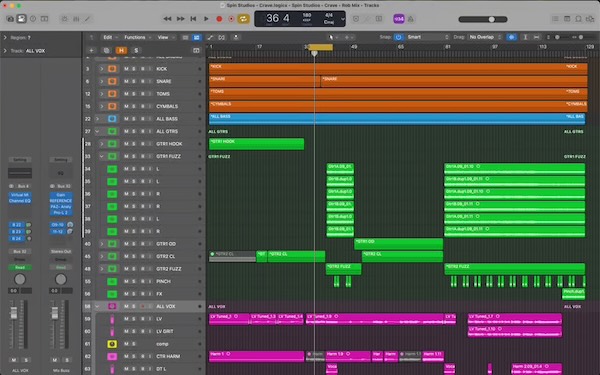
Task: Open the List Editors button
Action: tap(555, 19)
